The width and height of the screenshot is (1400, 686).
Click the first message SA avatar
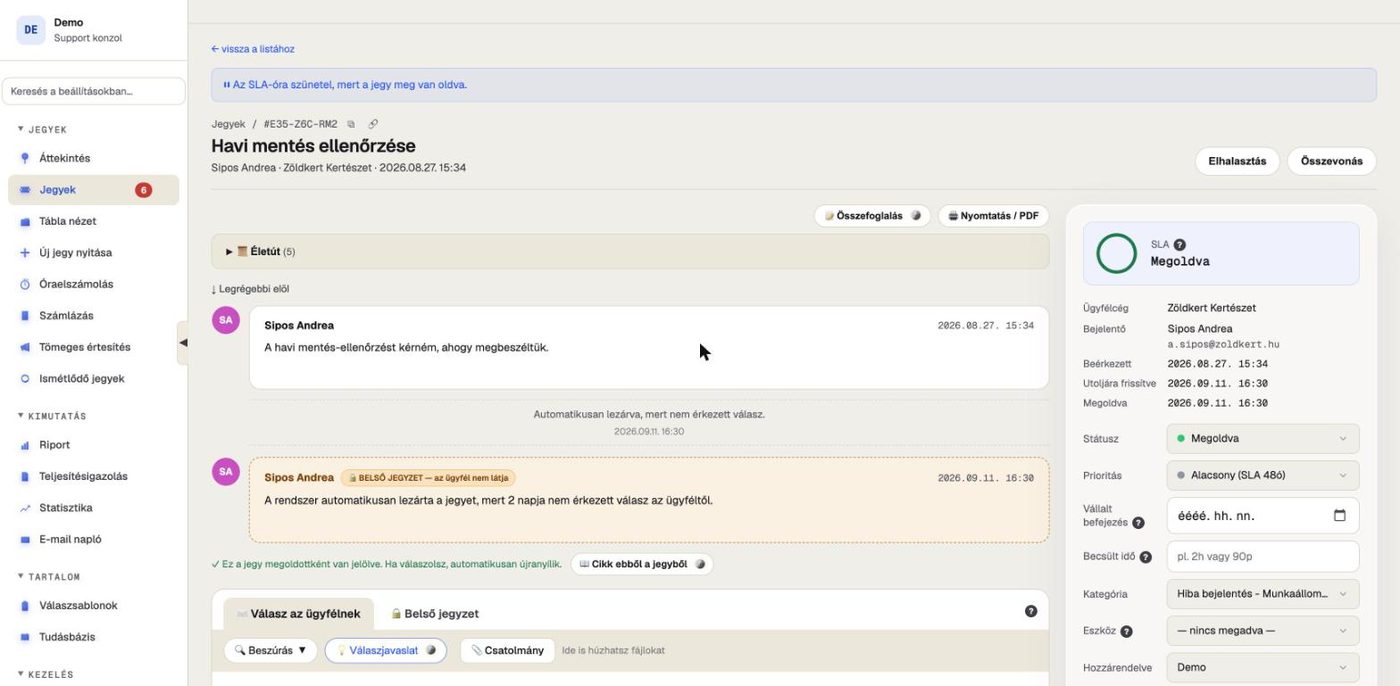tap(226, 320)
